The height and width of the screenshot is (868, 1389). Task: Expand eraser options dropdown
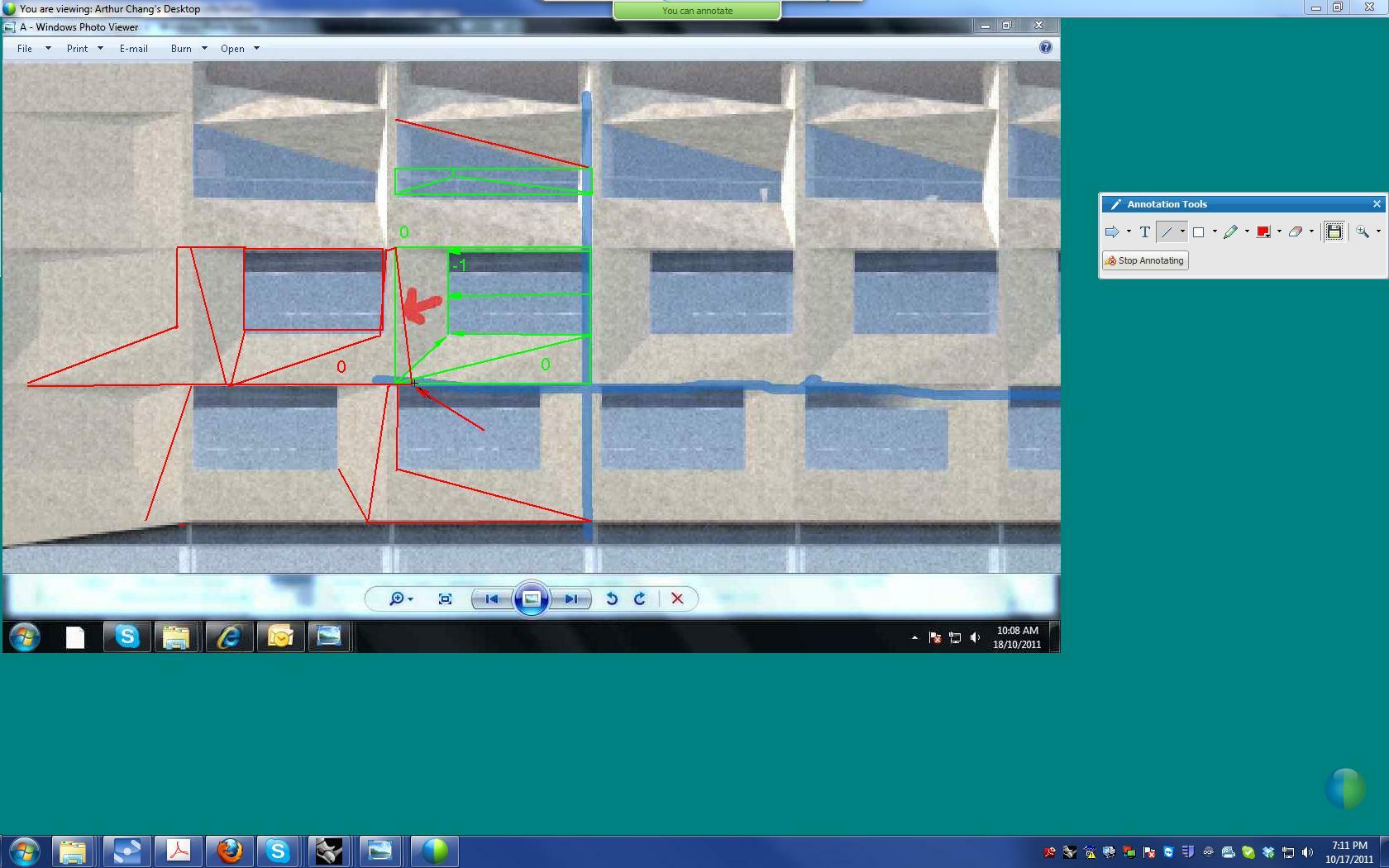click(1311, 232)
